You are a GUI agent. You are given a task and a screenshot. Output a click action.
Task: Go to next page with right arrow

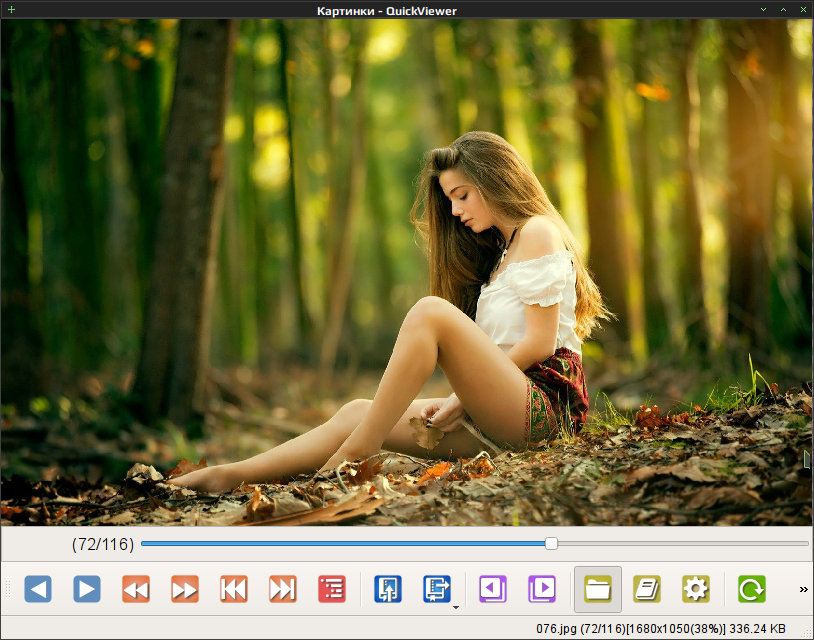(x=87, y=589)
